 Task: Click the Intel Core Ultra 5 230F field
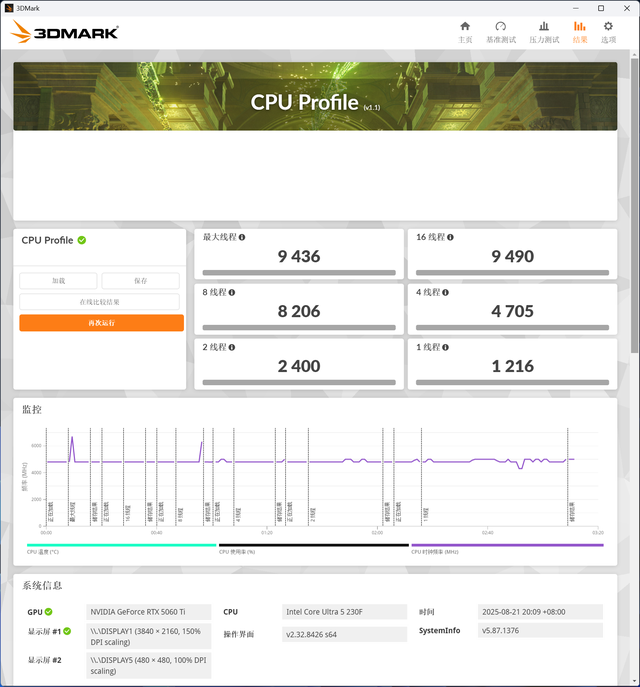point(344,612)
